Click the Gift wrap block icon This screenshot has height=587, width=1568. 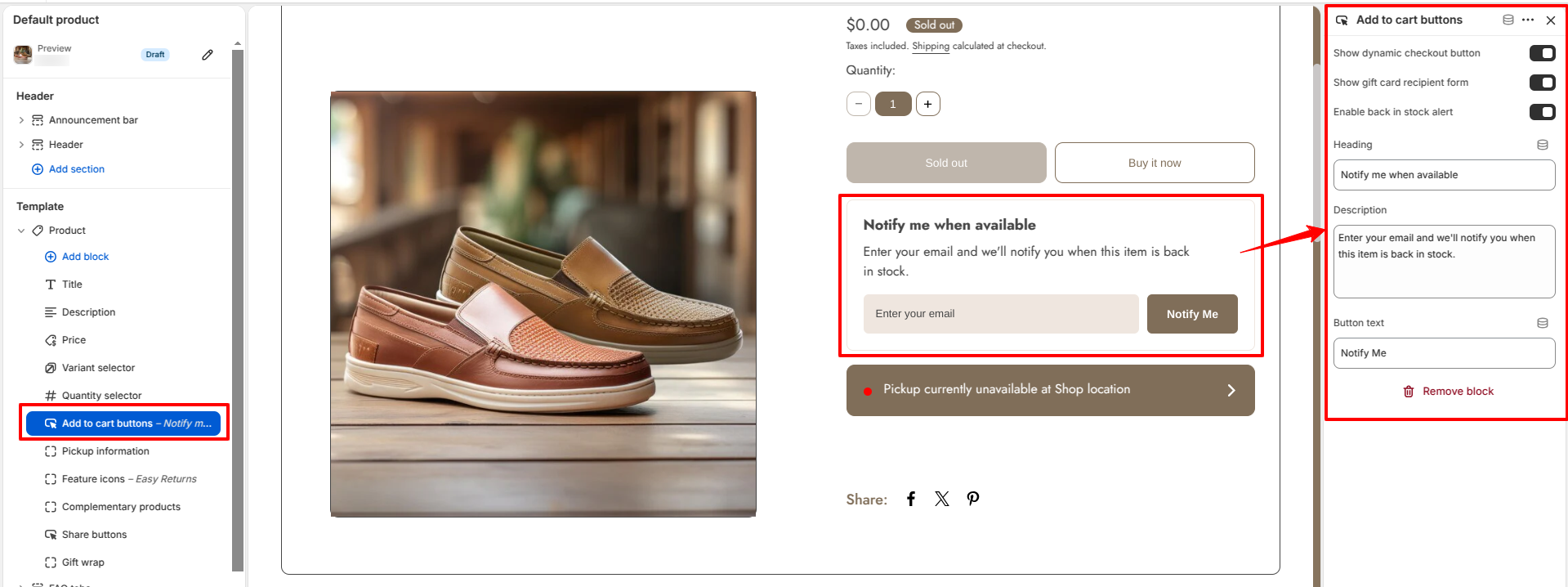(x=51, y=562)
